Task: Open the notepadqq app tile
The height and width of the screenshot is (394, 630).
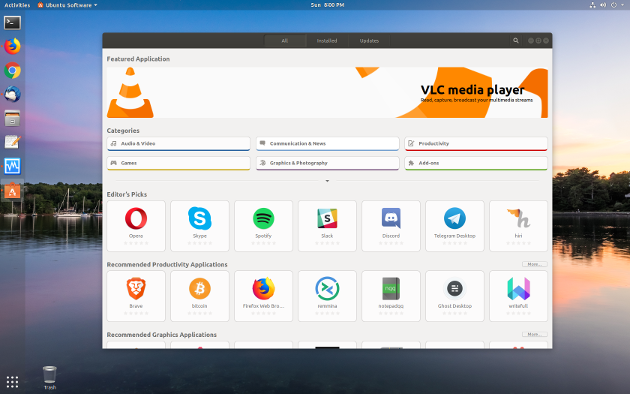Action: [391, 296]
